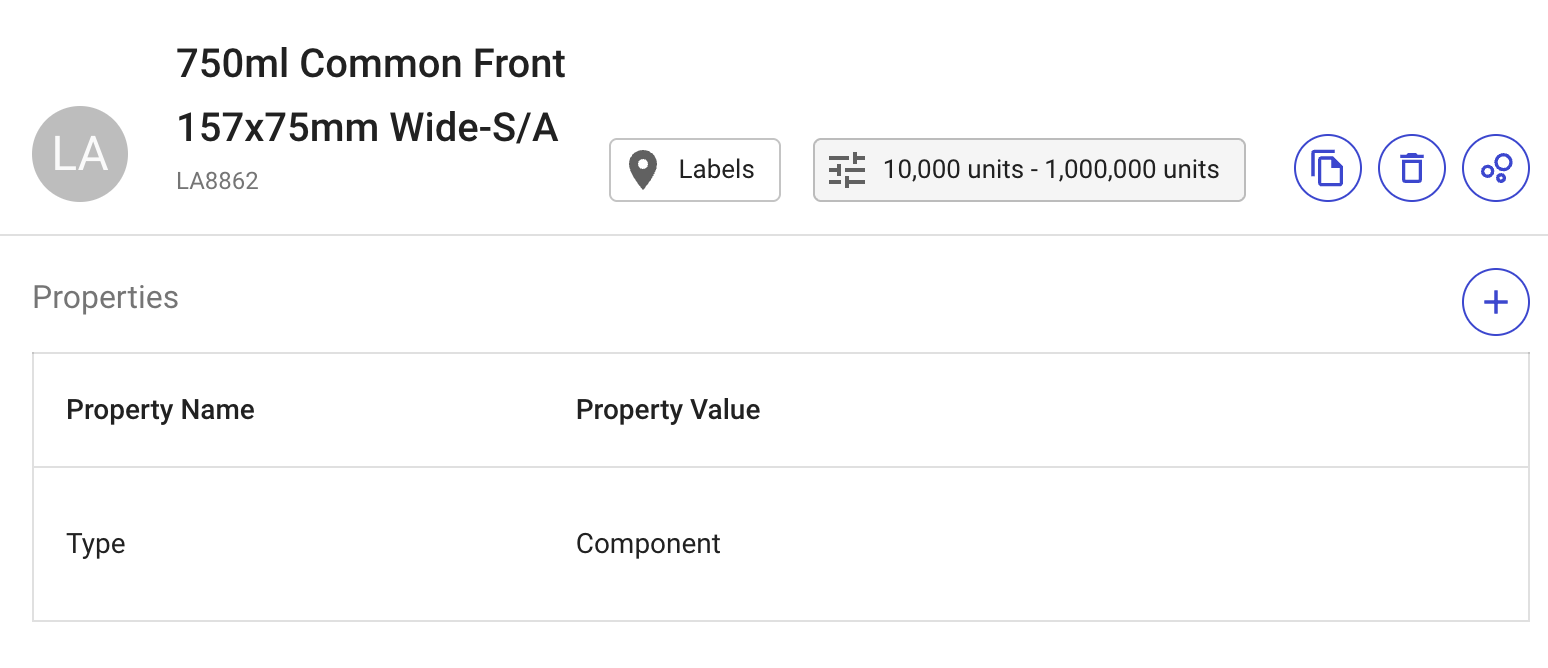Click the 'Type' property name cell
1548x668 pixels.
click(96, 544)
